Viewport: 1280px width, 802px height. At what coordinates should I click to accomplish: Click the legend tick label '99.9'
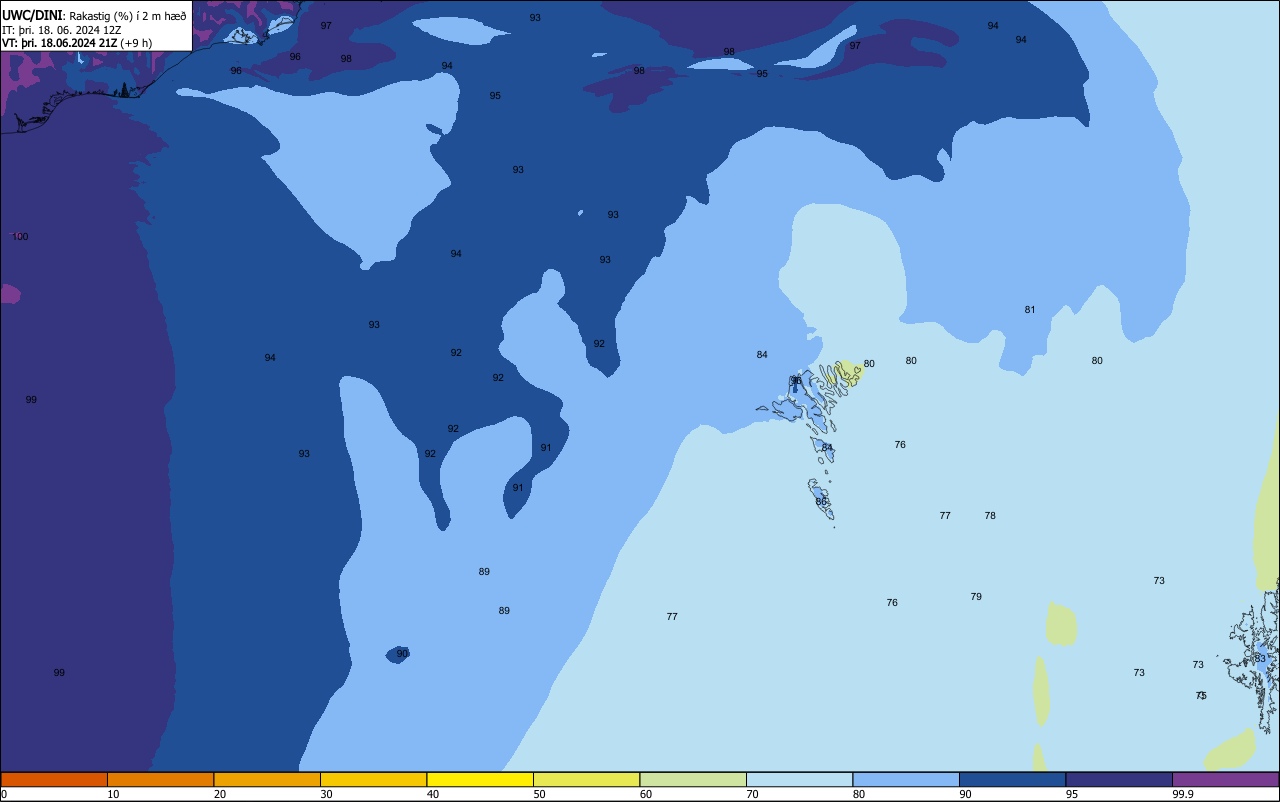coord(1183,794)
